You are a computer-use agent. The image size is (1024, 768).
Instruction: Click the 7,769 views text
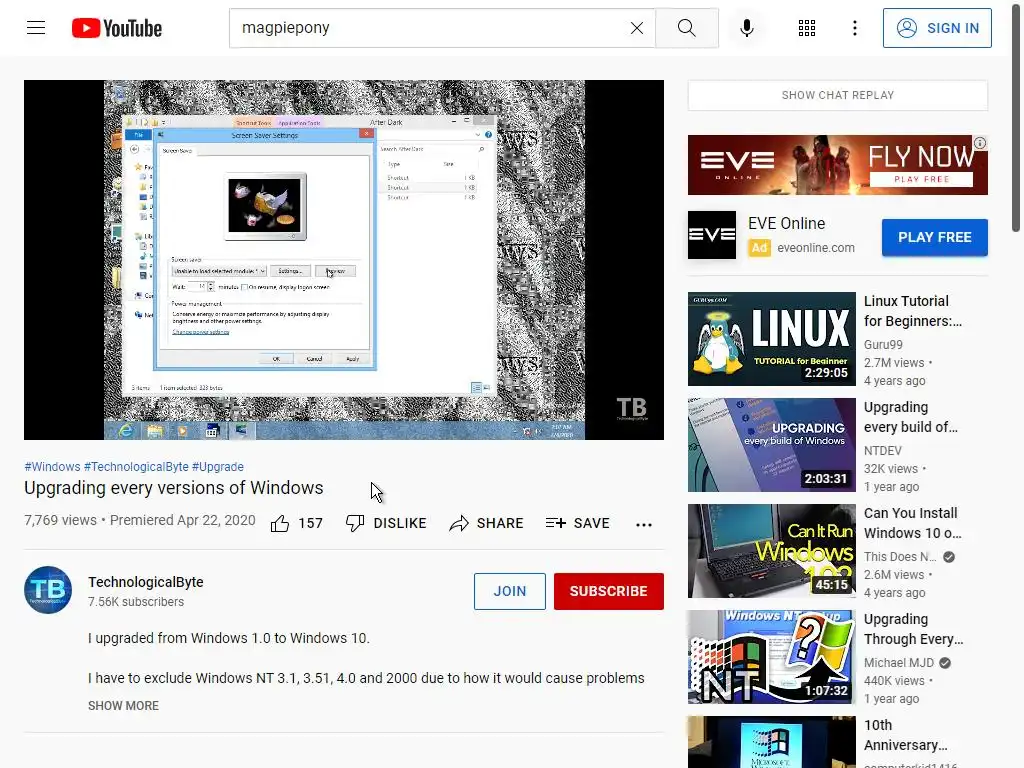click(60, 520)
